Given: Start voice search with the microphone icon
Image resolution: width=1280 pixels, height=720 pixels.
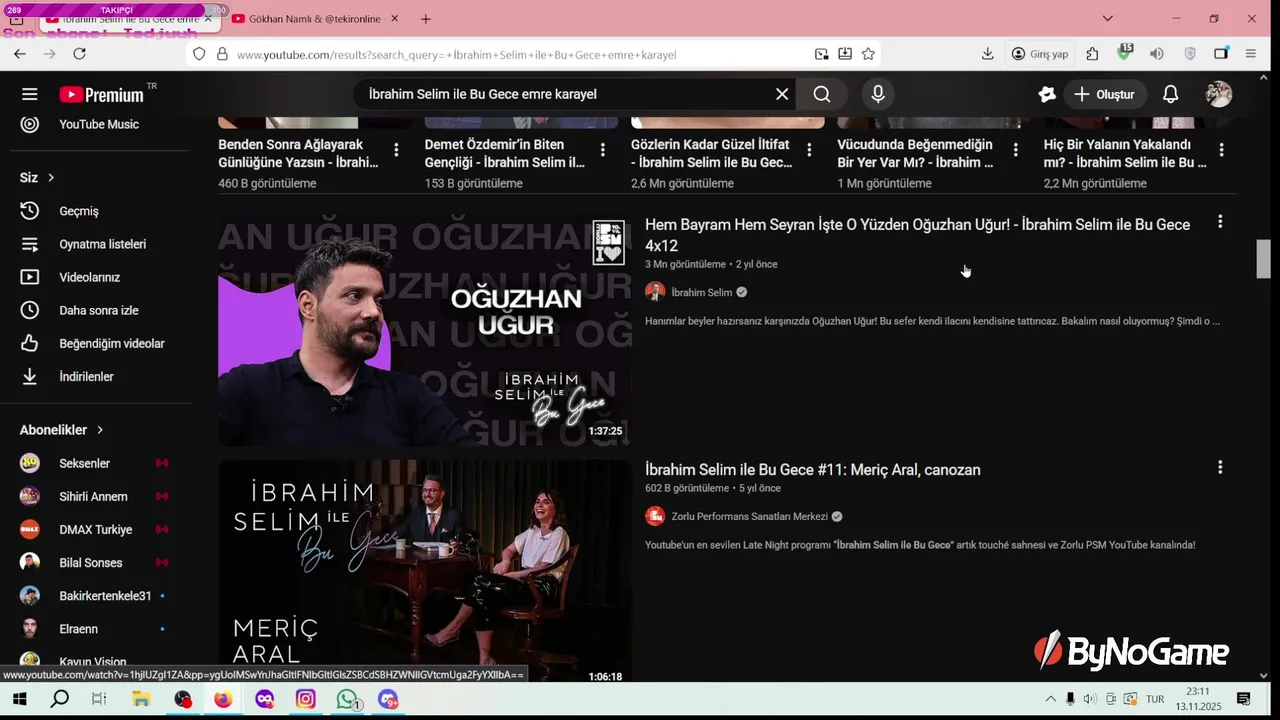Looking at the screenshot, I should click(878, 94).
